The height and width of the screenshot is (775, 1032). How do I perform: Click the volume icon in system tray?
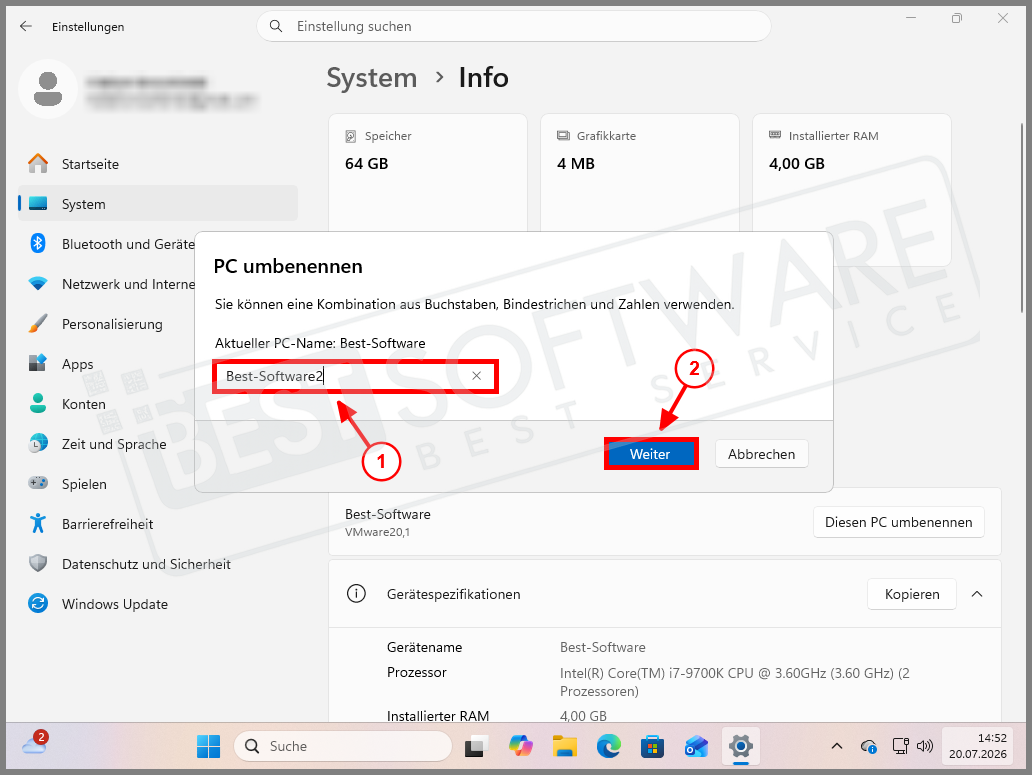pyautogui.click(x=925, y=746)
